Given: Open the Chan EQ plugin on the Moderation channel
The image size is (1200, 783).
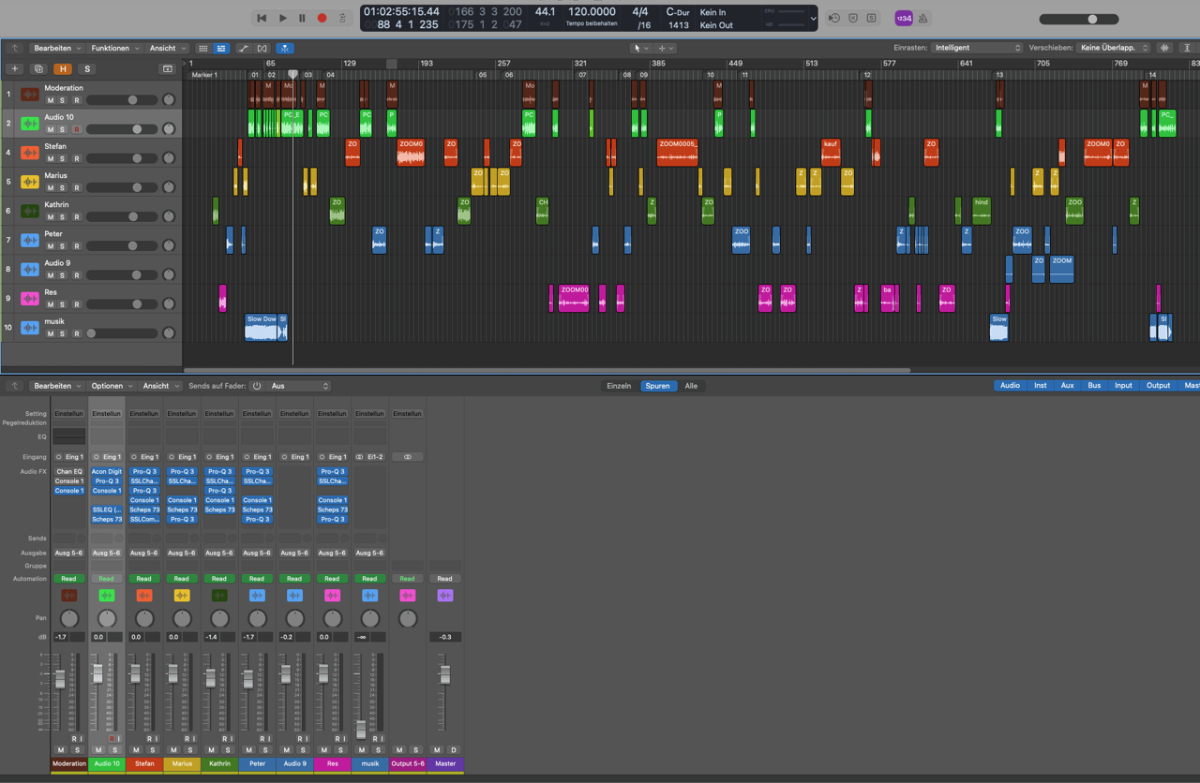Looking at the screenshot, I should tap(69, 471).
